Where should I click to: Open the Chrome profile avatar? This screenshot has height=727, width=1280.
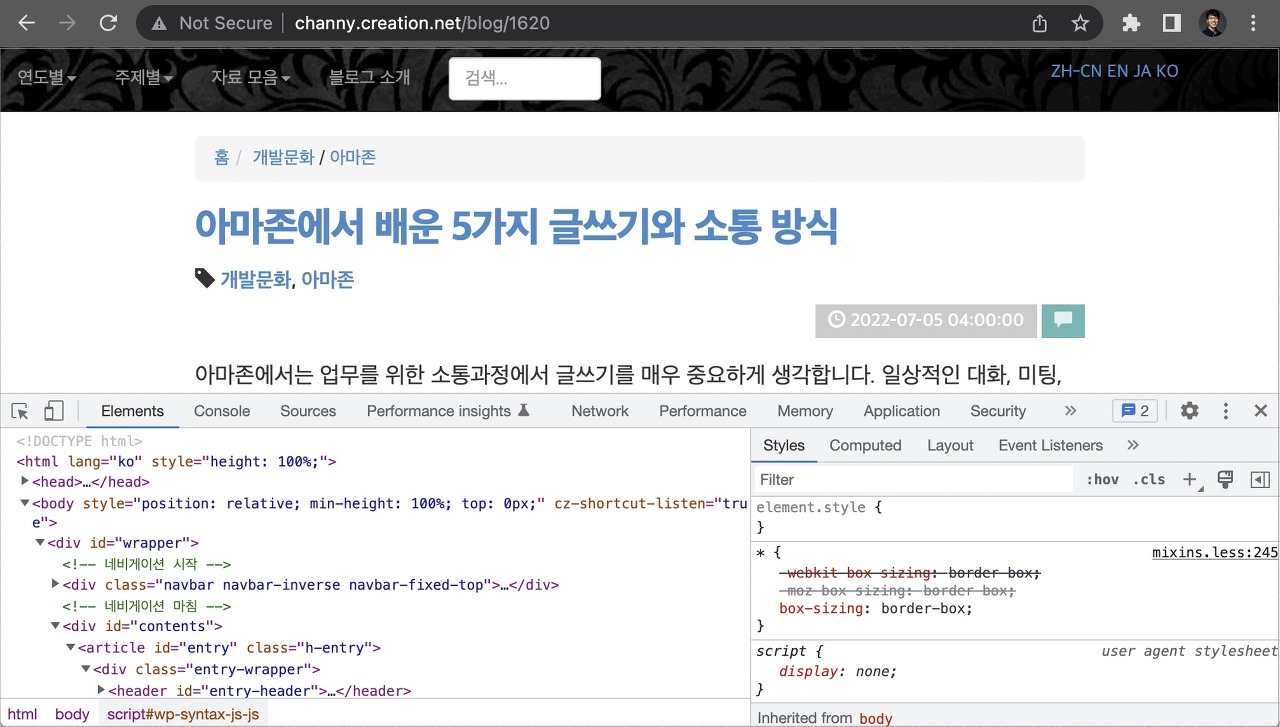coord(1213,23)
